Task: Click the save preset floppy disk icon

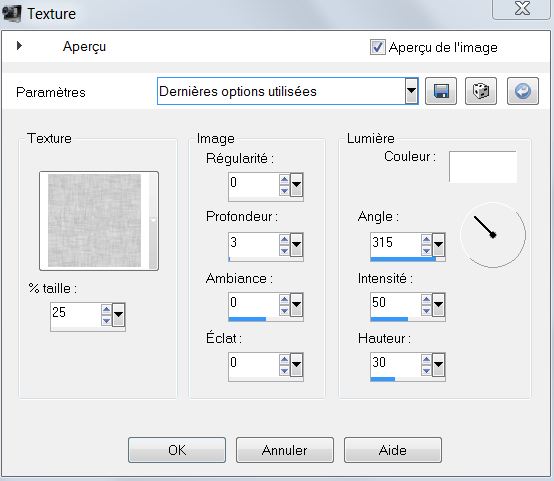Action: (441, 91)
